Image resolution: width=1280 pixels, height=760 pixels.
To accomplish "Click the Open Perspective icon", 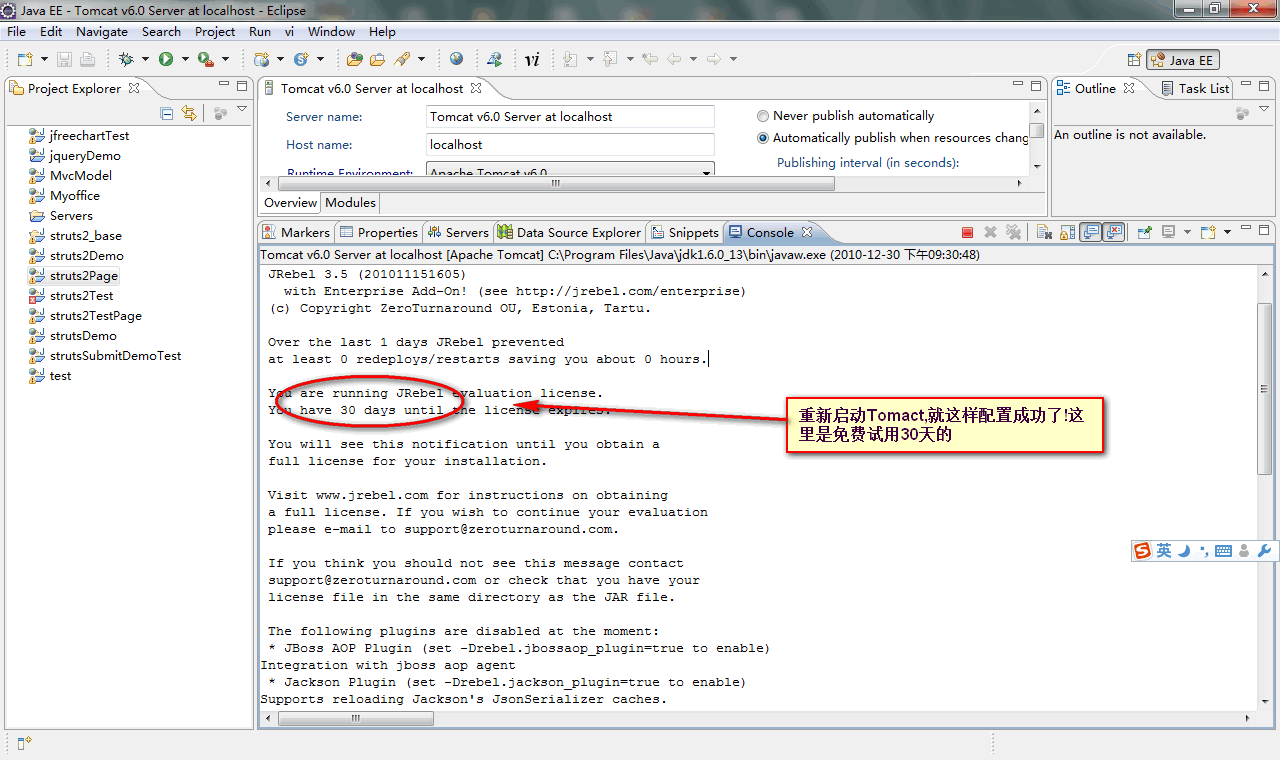I will click(1134, 60).
